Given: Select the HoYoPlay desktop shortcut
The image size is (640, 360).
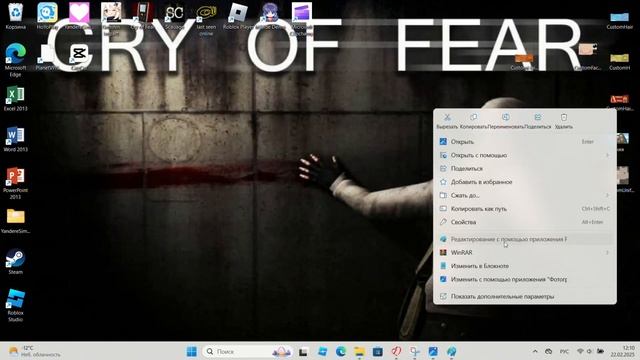Looking at the screenshot, I should (x=47, y=16).
